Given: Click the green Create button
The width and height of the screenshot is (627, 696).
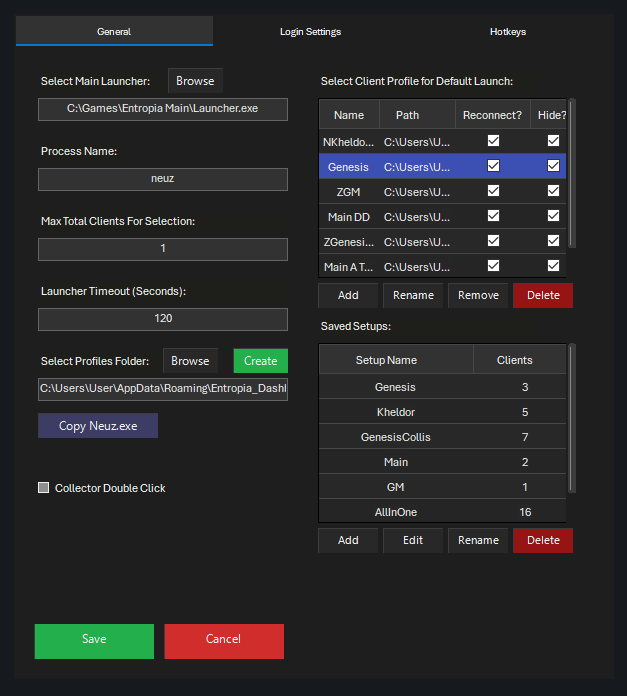Looking at the screenshot, I should (x=260, y=361).
